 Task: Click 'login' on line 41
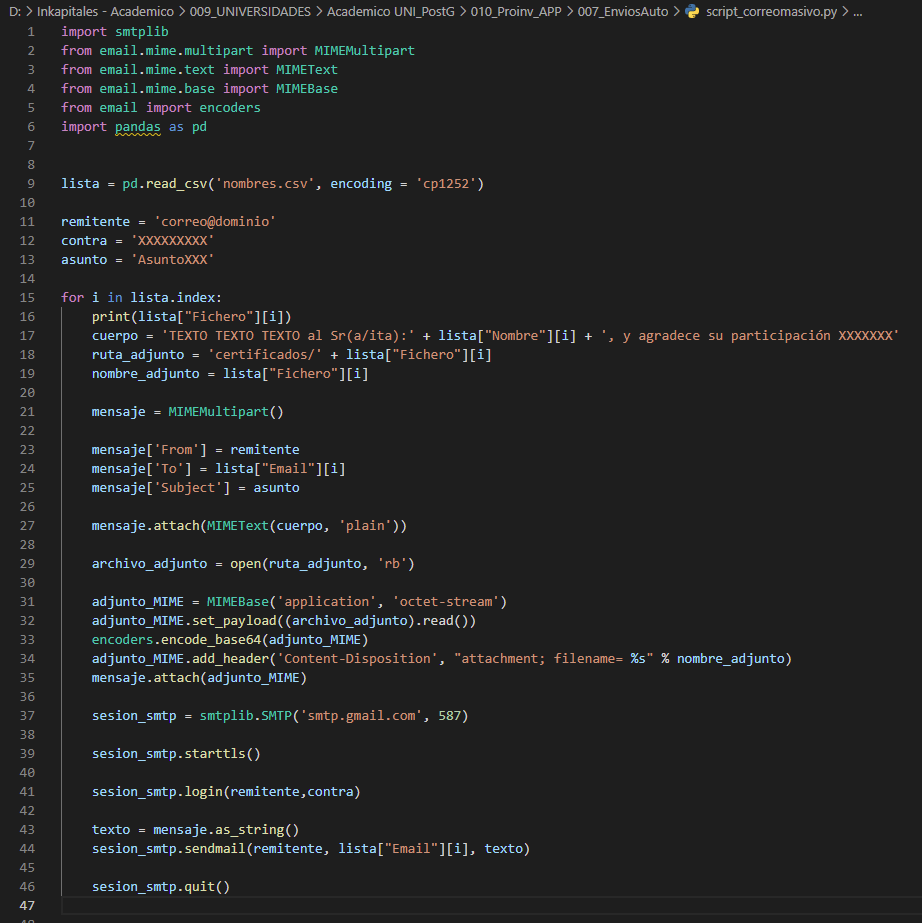(x=204, y=792)
